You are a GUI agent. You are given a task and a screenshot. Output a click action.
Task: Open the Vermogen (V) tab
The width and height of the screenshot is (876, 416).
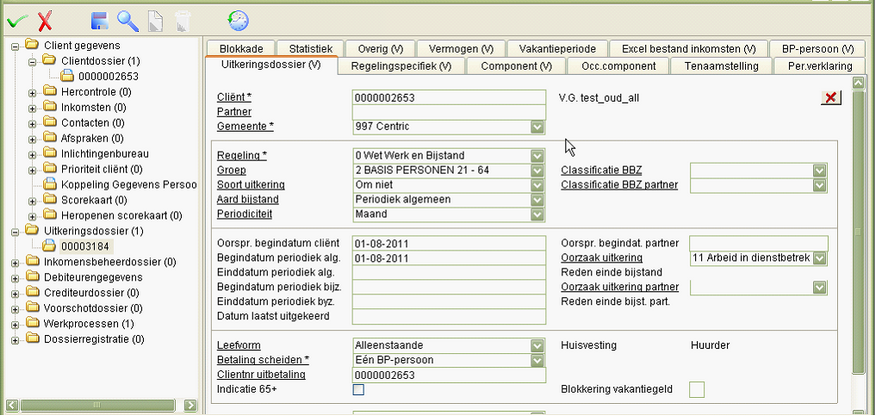pos(461,49)
